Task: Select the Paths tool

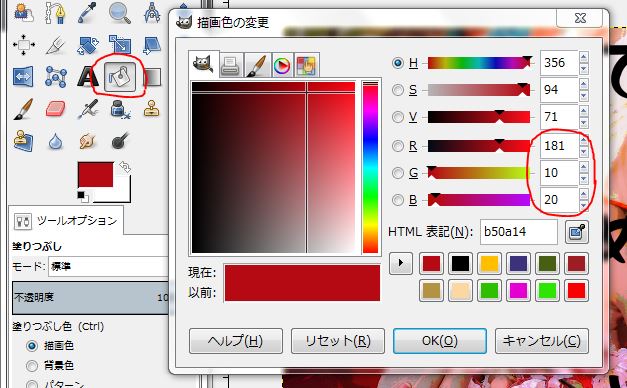Action: pyautogui.click(x=55, y=13)
